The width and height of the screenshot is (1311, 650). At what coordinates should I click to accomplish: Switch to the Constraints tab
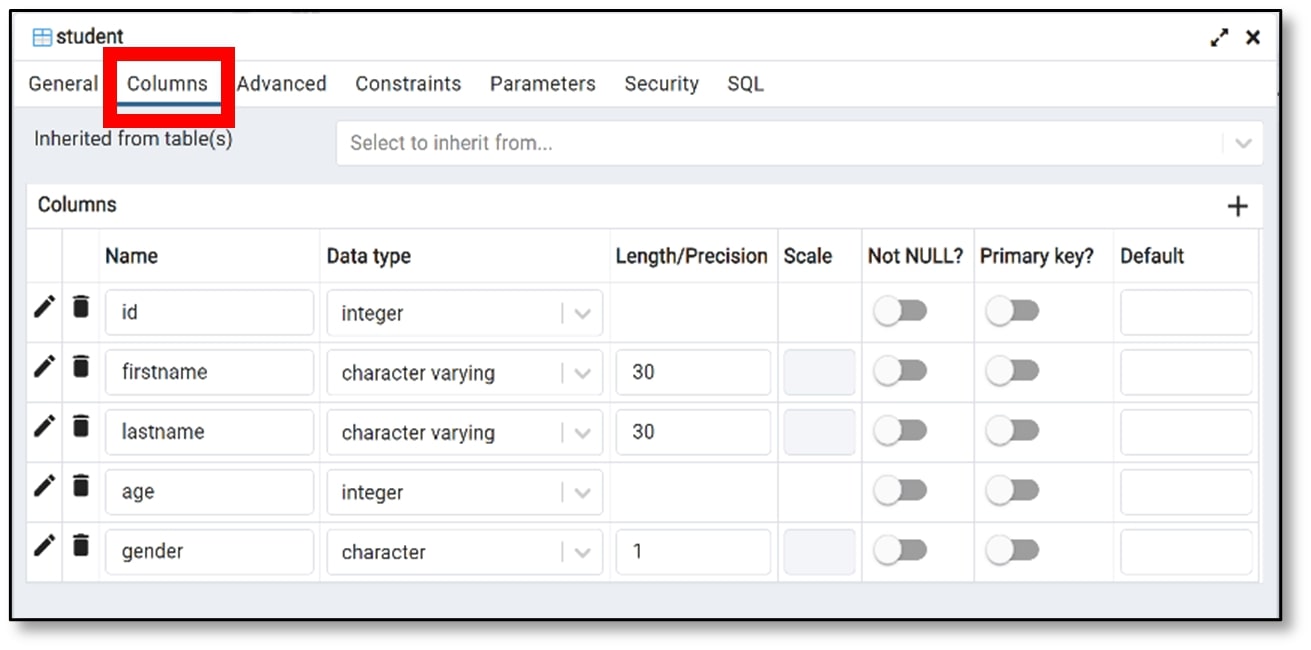(408, 84)
